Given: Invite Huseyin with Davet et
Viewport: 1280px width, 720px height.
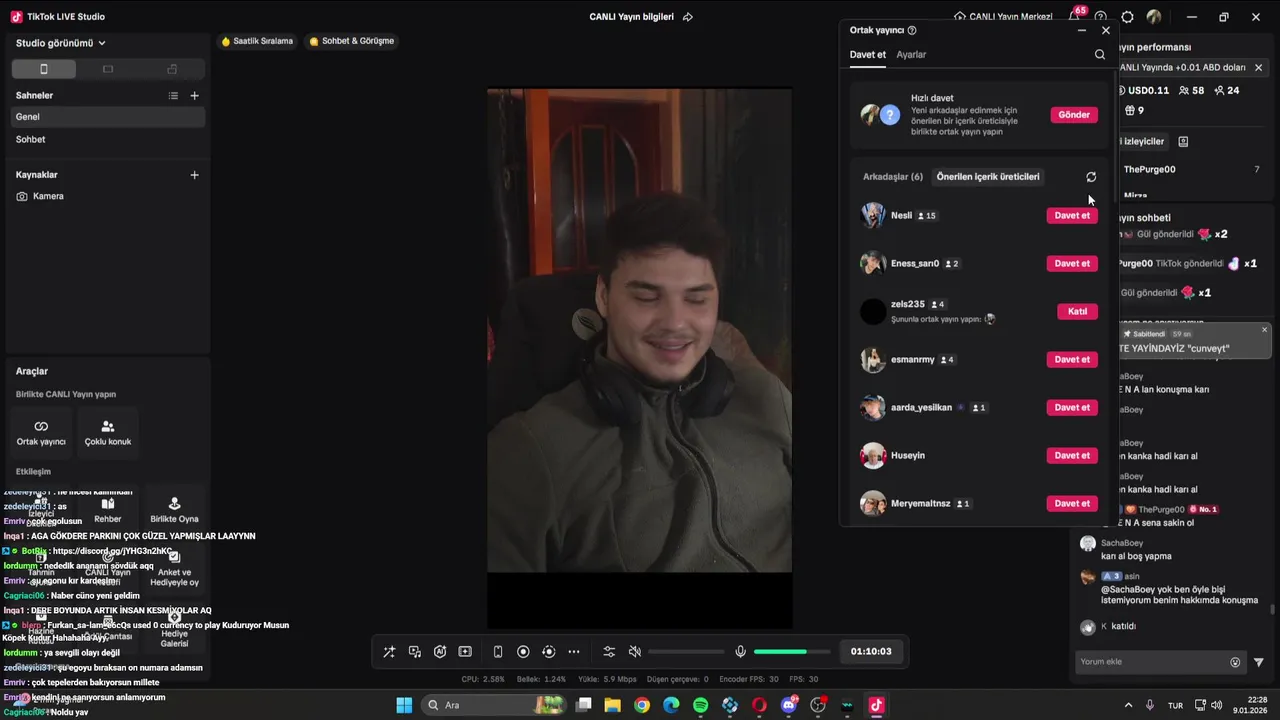Looking at the screenshot, I should [1072, 456].
